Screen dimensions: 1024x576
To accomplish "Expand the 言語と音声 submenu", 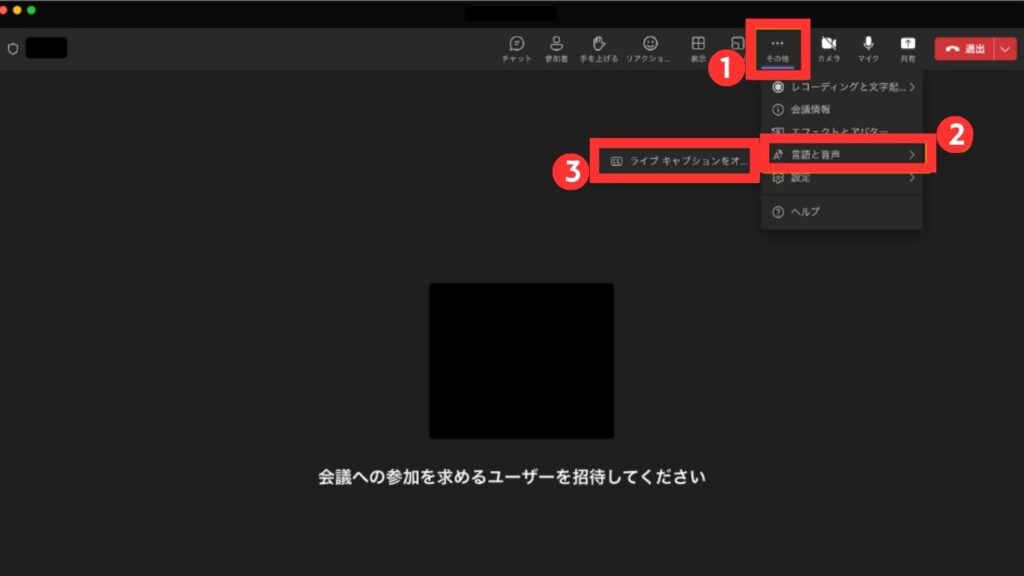I will (840, 156).
